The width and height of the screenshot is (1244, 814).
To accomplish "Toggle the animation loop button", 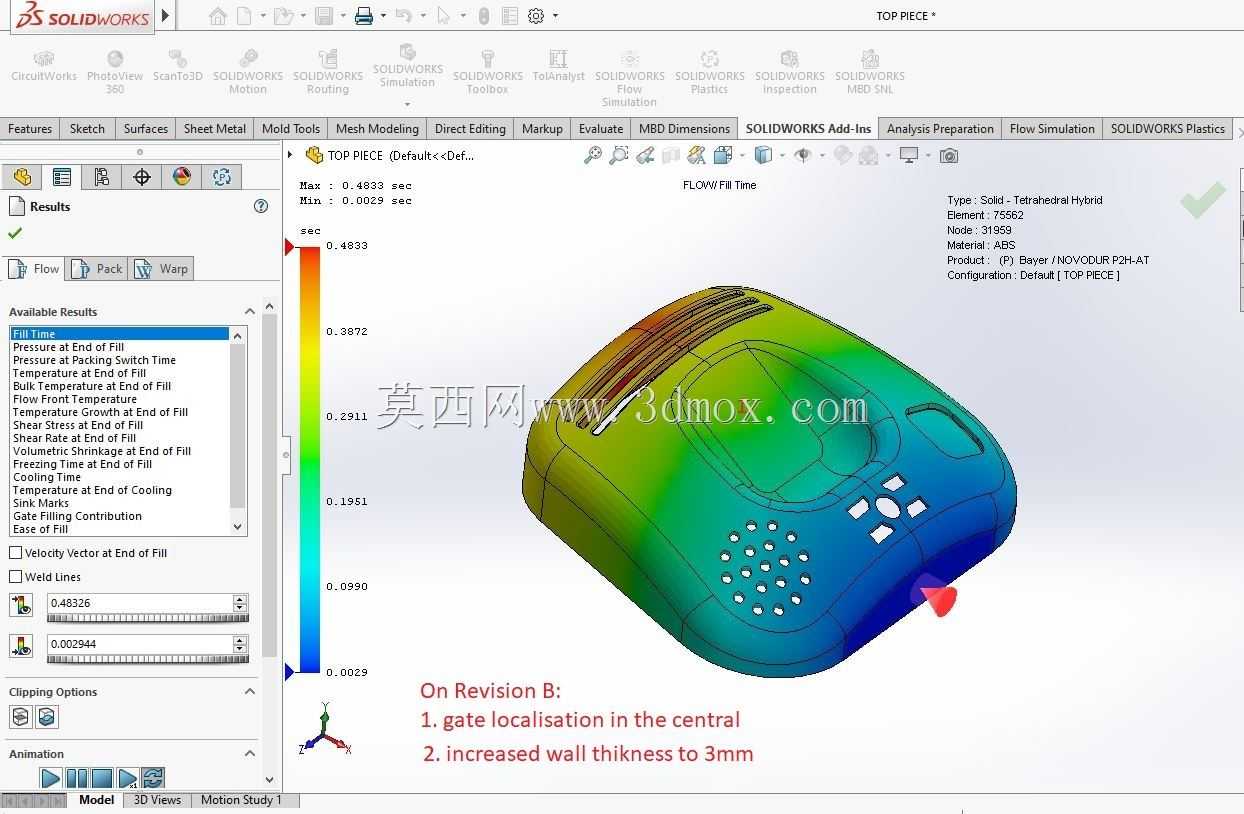I will (153, 777).
